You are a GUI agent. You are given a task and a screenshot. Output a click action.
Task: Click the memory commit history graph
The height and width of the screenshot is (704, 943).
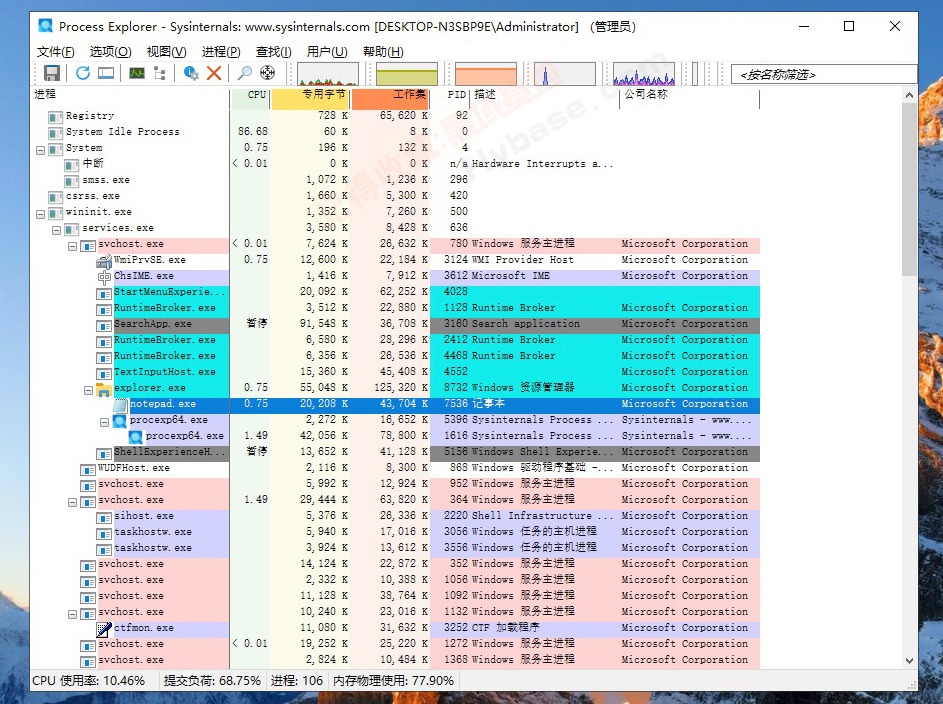[x=409, y=74]
